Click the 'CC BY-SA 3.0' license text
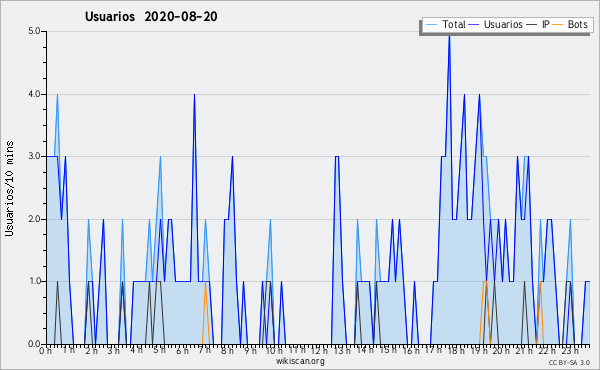Screen dimensions: 600x370 point(569,362)
